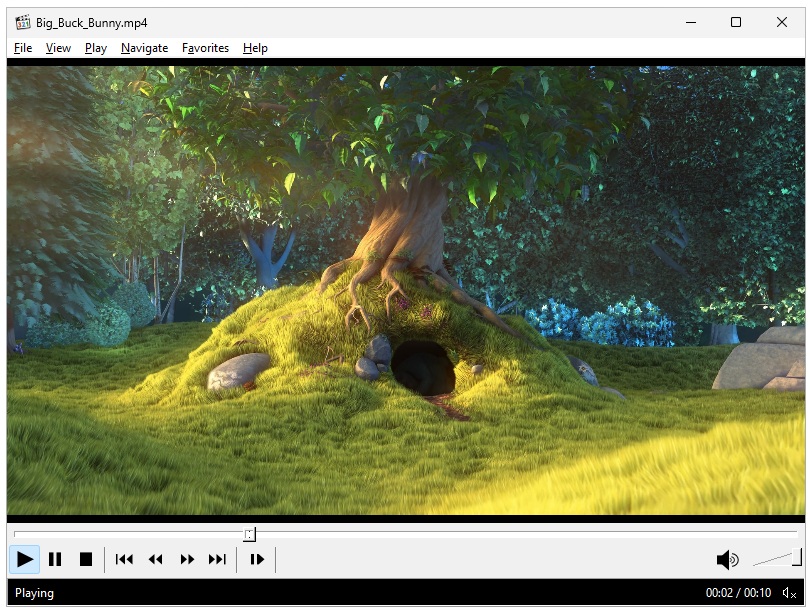Skip to next file icon
The height and width of the screenshot is (614, 810).
(217, 560)
